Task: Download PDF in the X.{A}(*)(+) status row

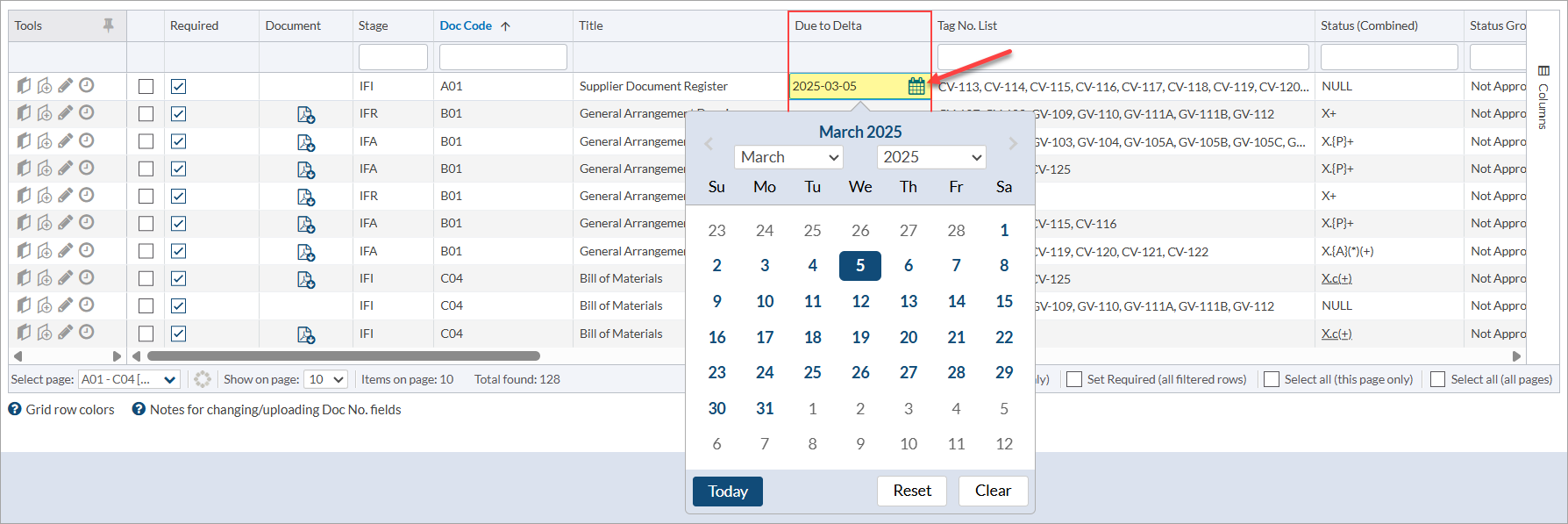Action: tap(306, 252)
